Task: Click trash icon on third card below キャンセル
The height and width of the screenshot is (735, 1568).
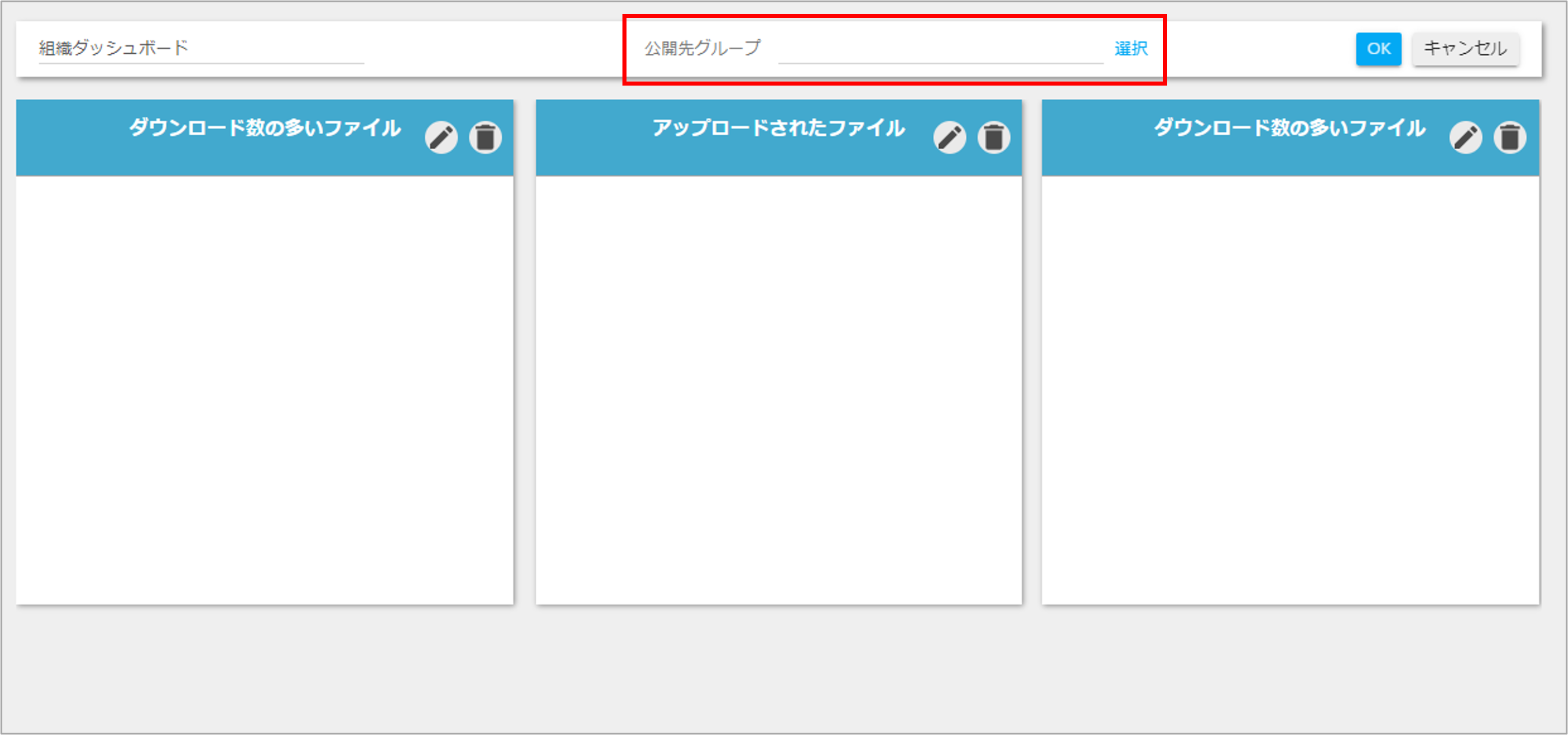Action: coord(1510,138)
